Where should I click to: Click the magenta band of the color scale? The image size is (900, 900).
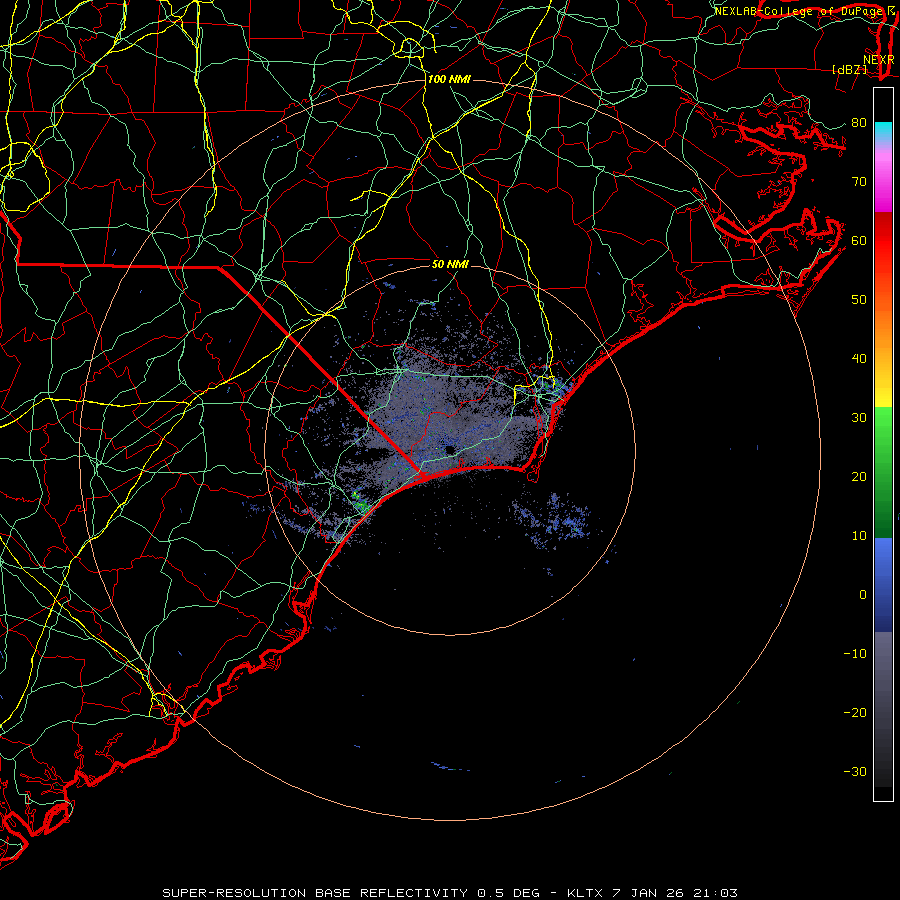pyautogui.click(x=883, y=183)
